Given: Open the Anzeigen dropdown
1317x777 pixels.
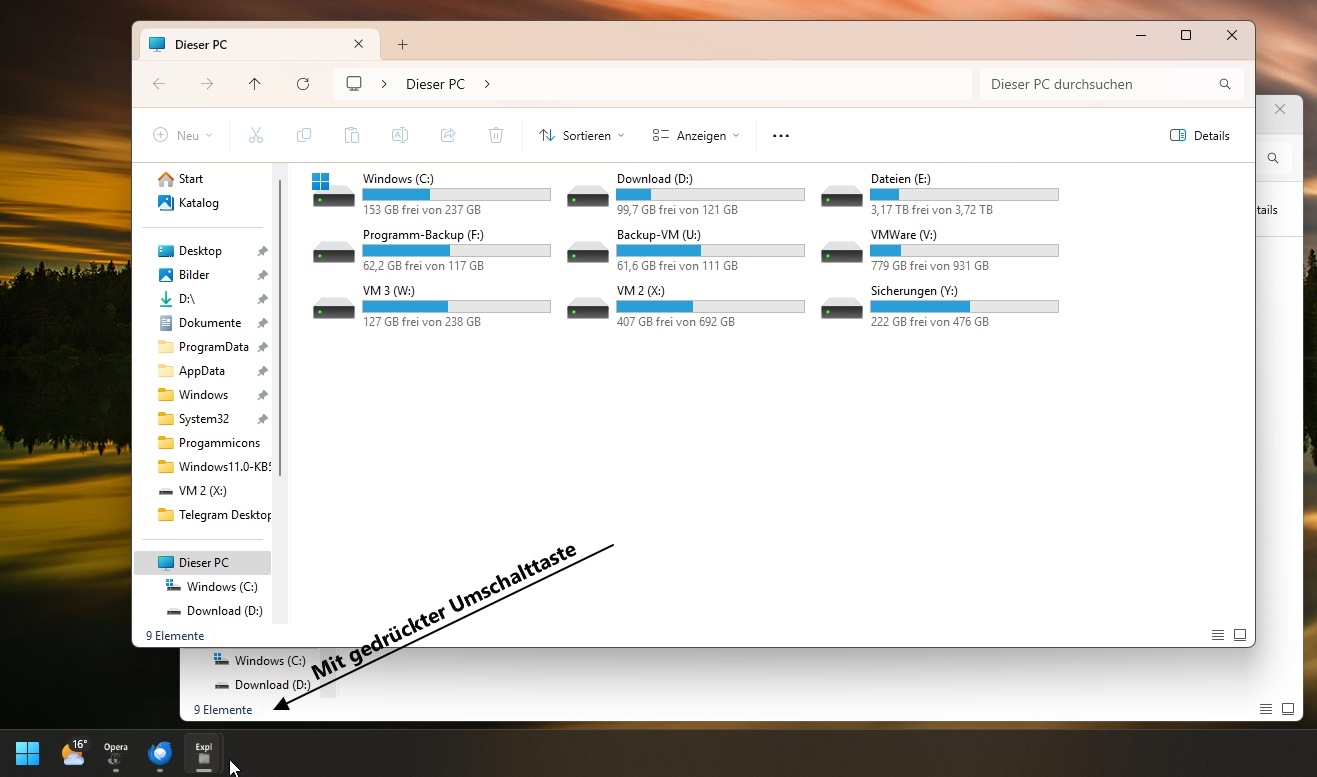Looking at the screenshot, I should tap(696, 135).
